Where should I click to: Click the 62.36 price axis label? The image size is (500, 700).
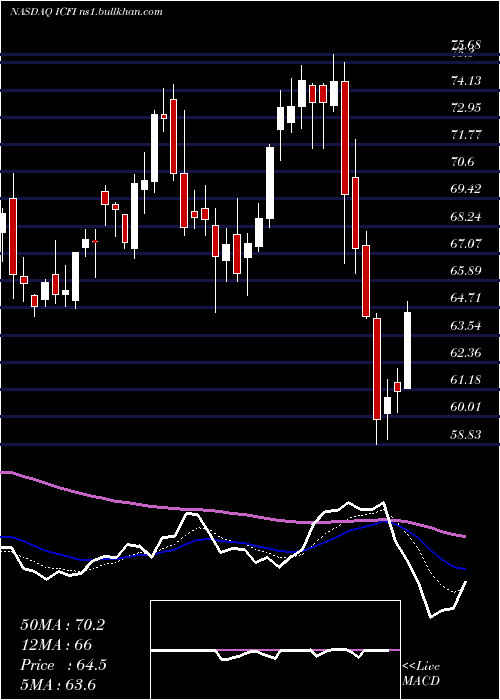click(x=466, y=353)
